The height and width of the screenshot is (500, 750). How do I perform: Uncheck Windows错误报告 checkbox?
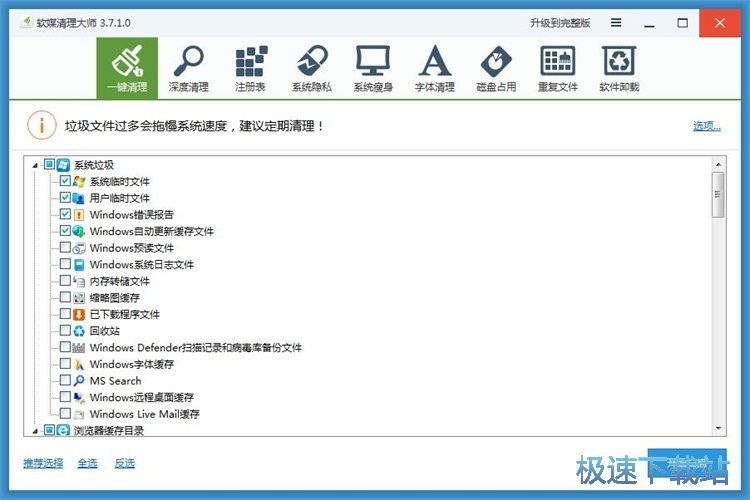pyautogui.click(x=65, y=214)
